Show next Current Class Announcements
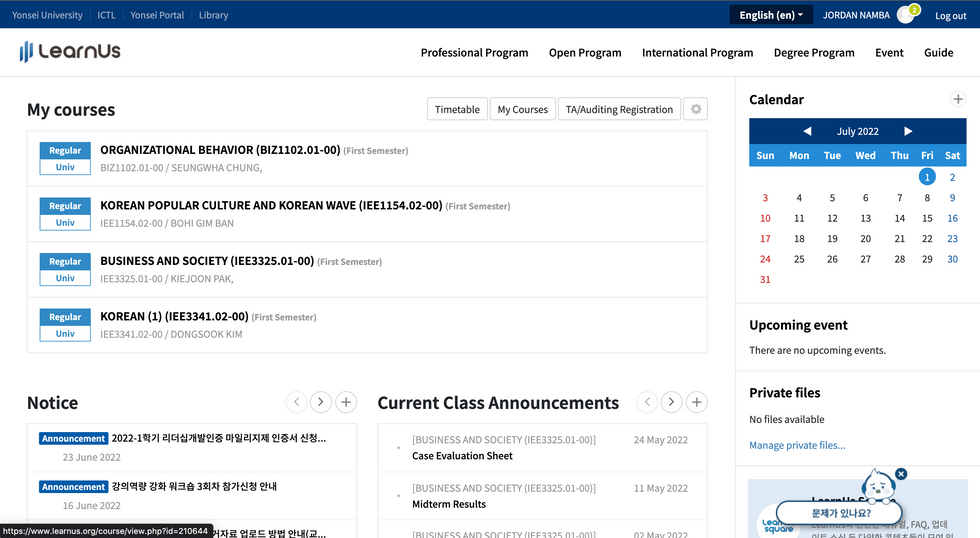980x538 pixels. pyautogui.click(x=671, y=402)
